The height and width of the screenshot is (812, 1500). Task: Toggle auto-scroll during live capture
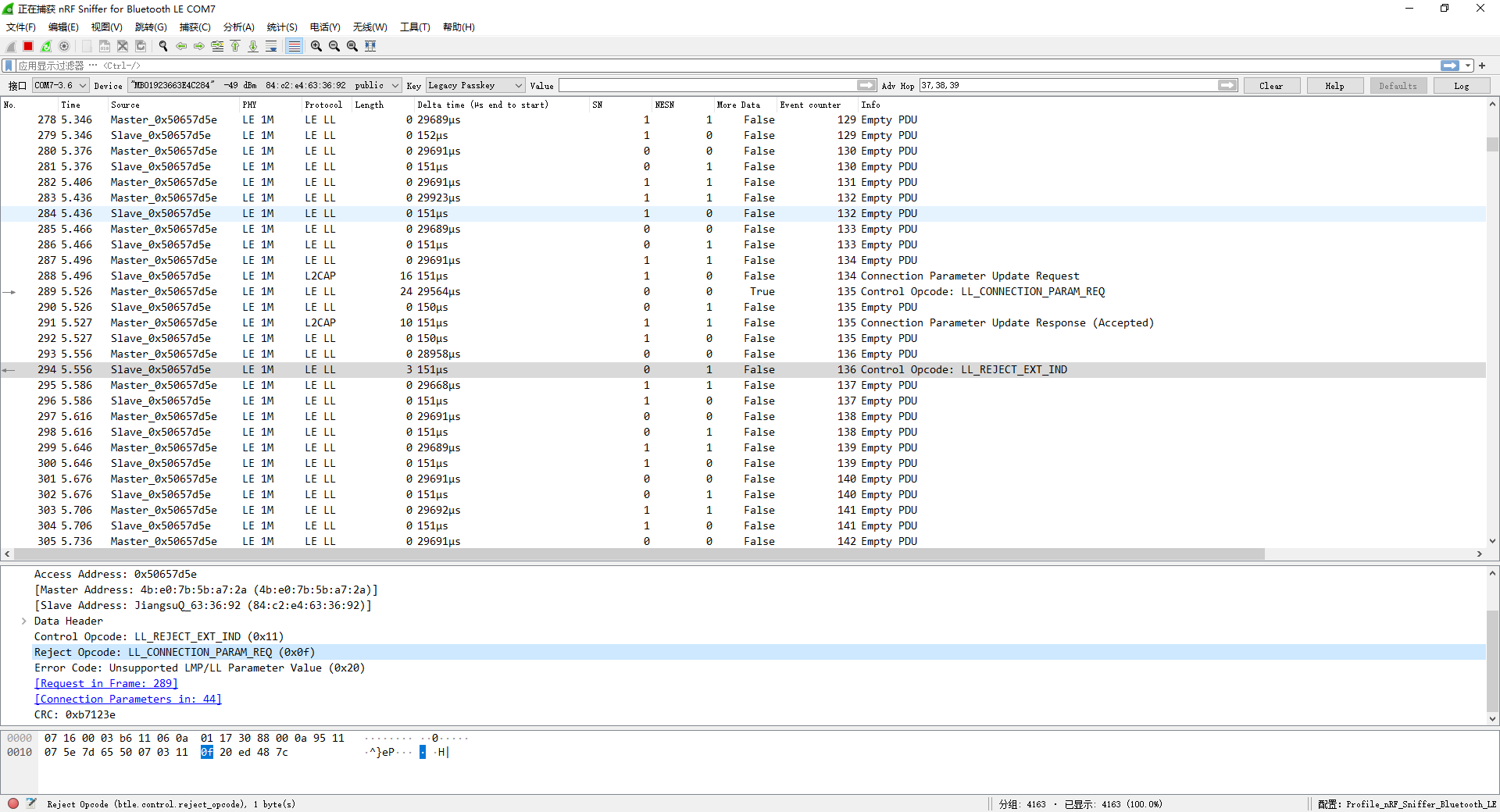[271, 46]
